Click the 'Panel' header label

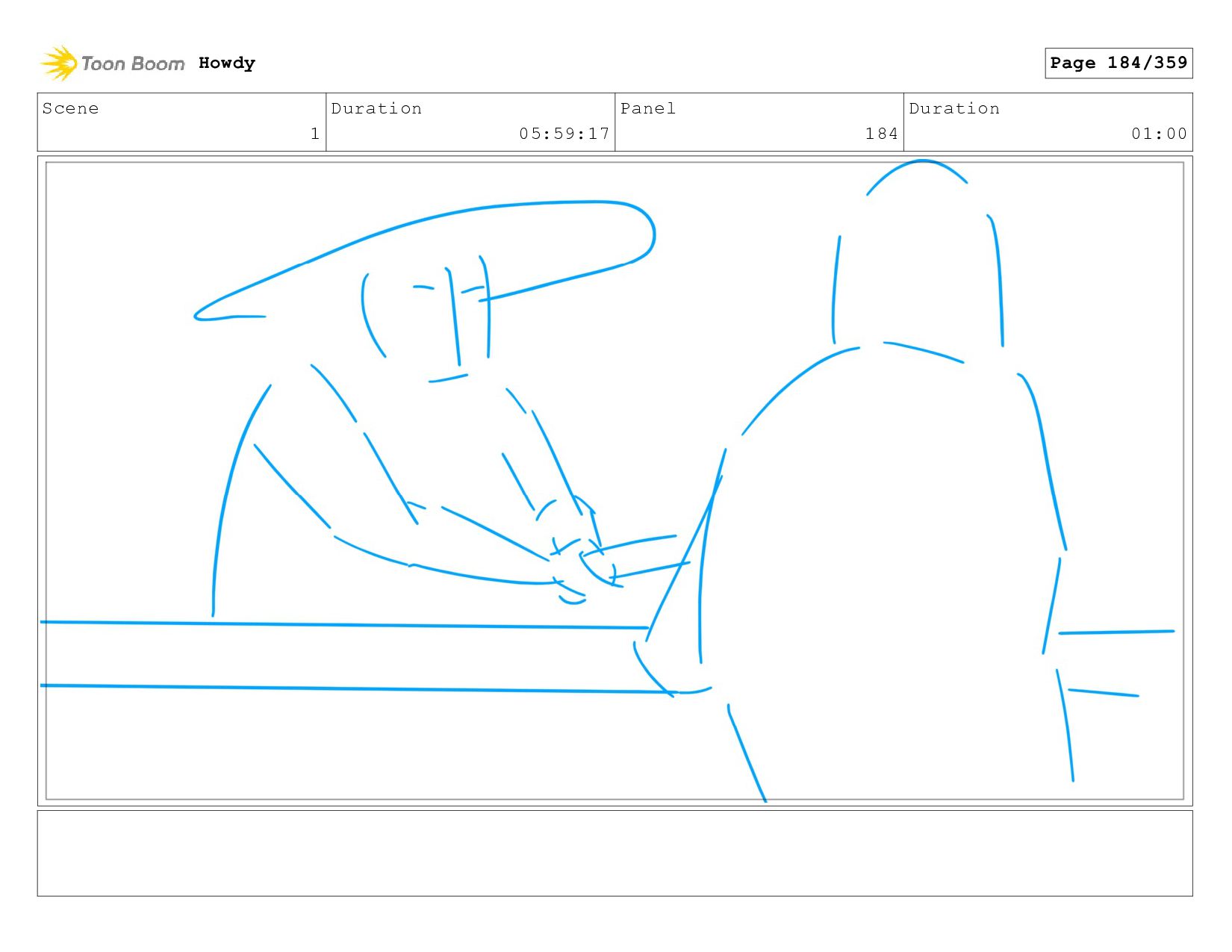[x=648, y=108]
